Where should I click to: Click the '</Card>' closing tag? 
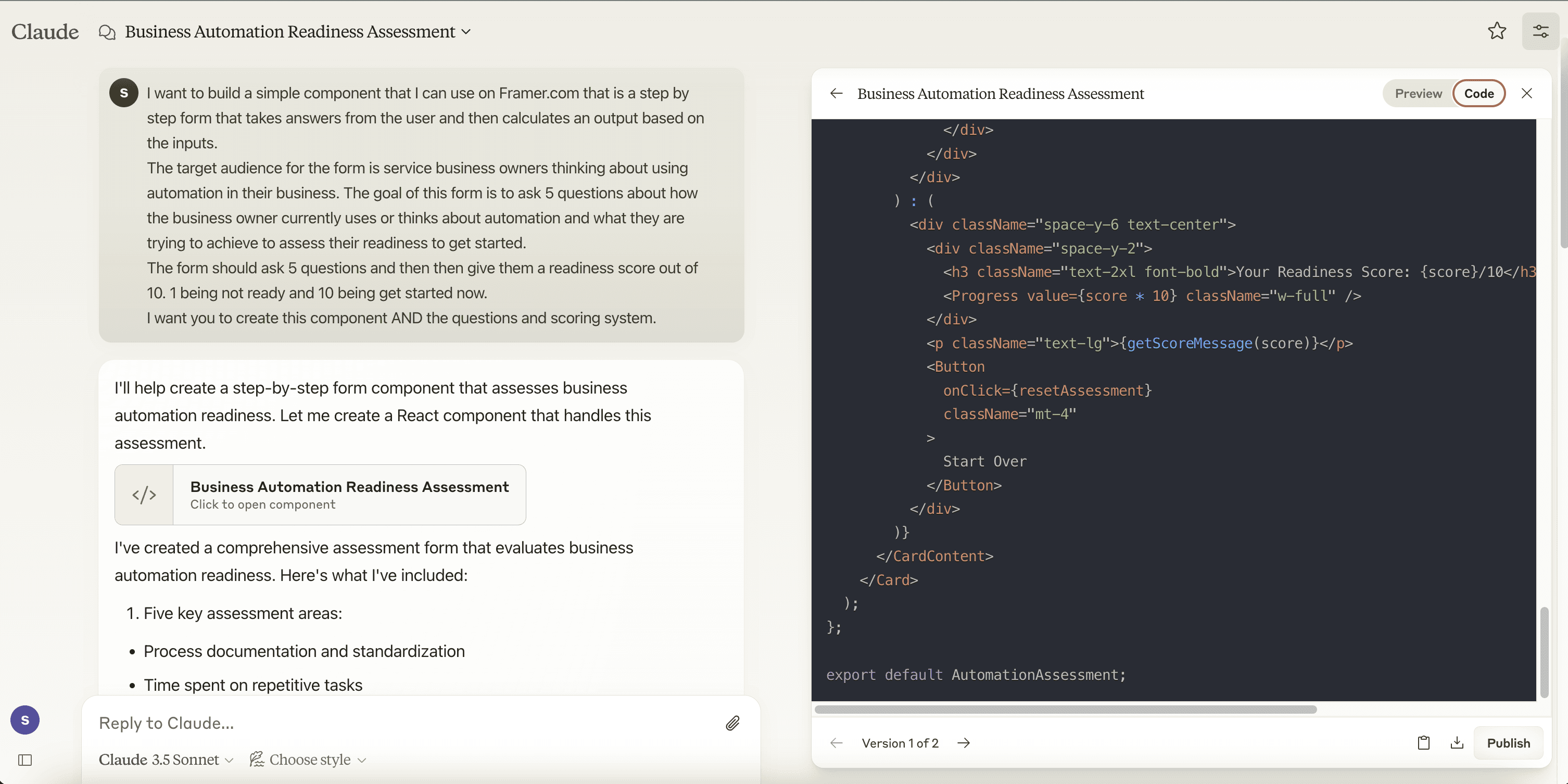click(888, 579)
